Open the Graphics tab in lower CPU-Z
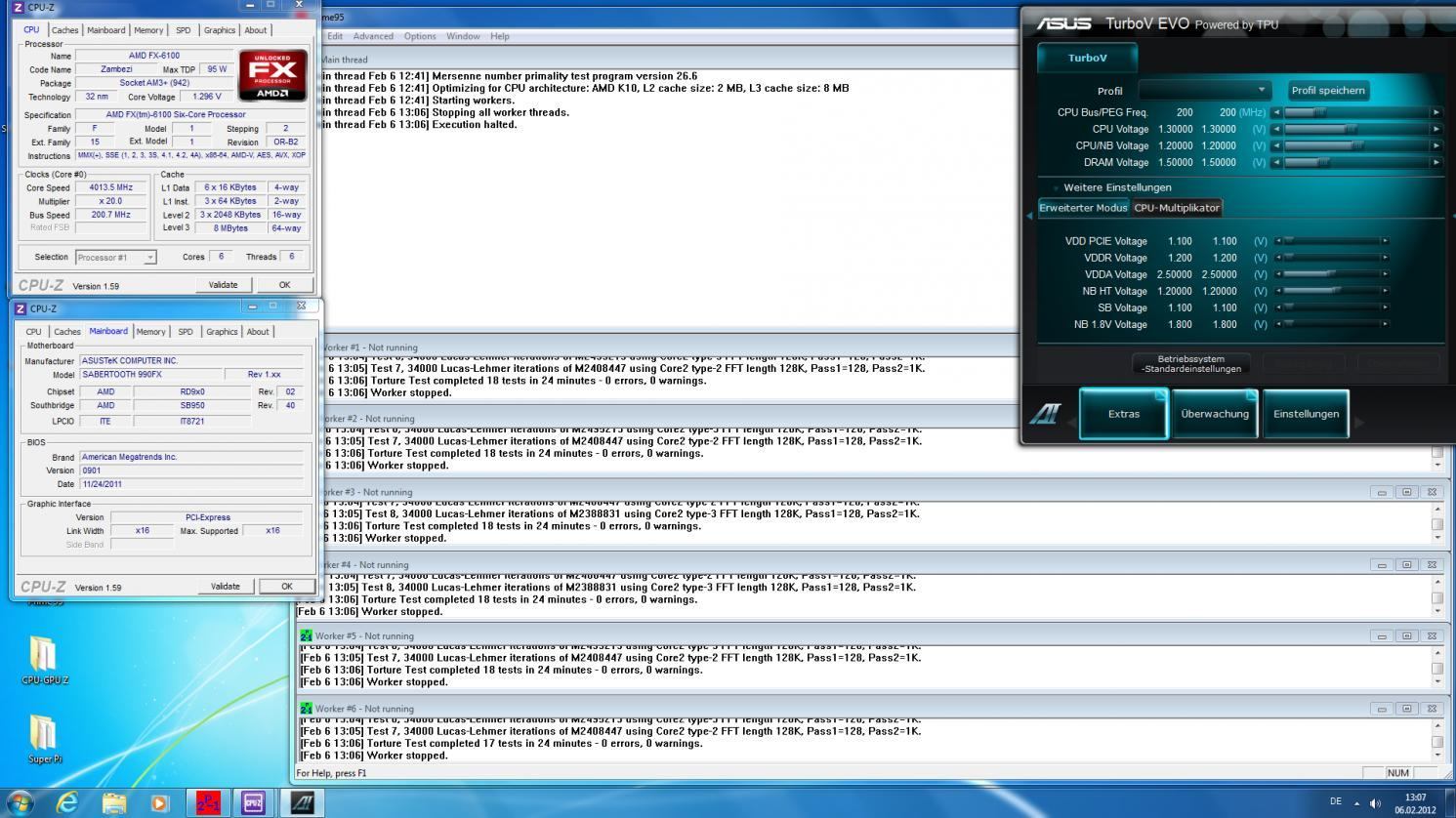 point(222,332)
